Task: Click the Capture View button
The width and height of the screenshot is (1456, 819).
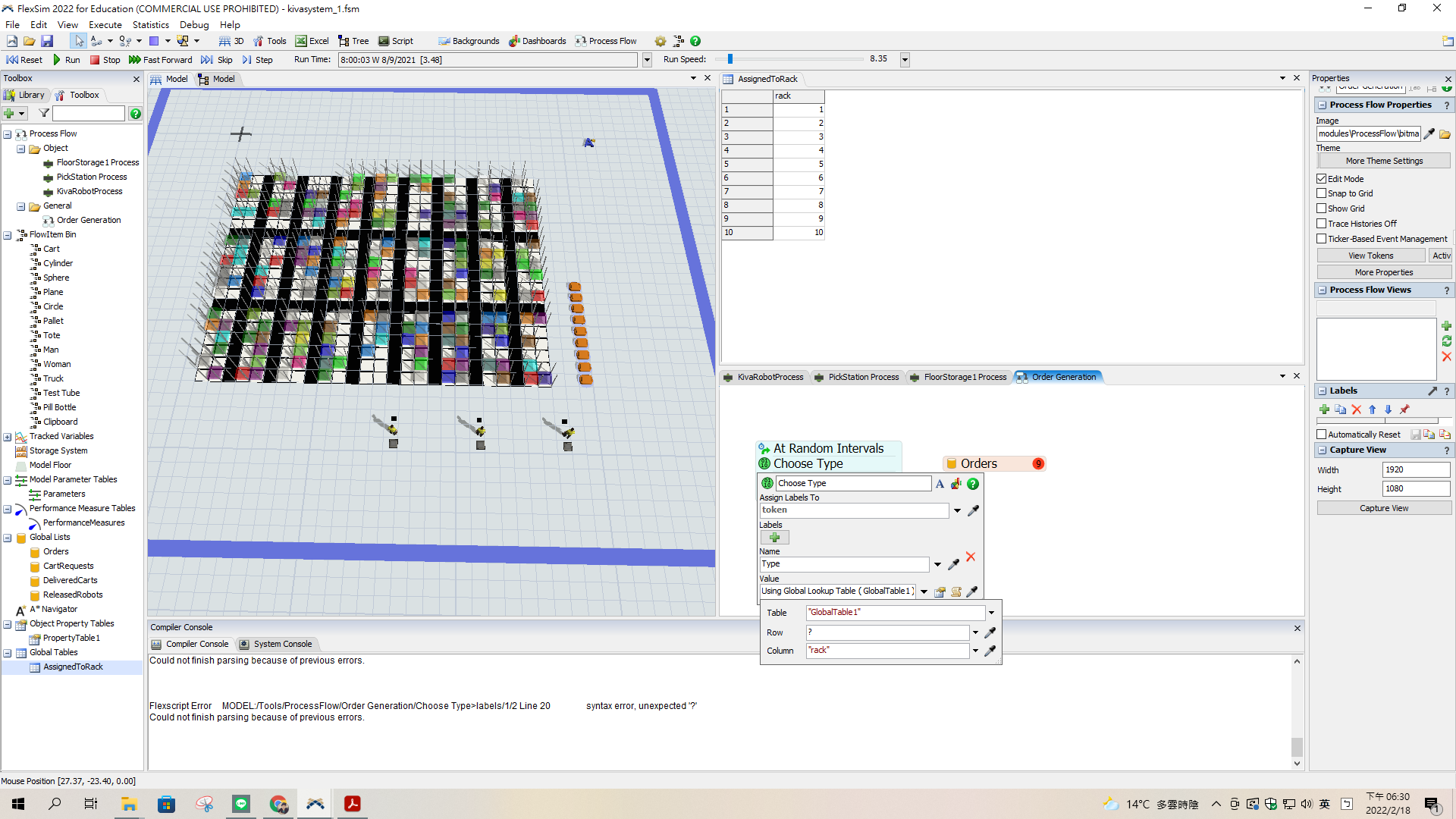Action: [1383, 509]
